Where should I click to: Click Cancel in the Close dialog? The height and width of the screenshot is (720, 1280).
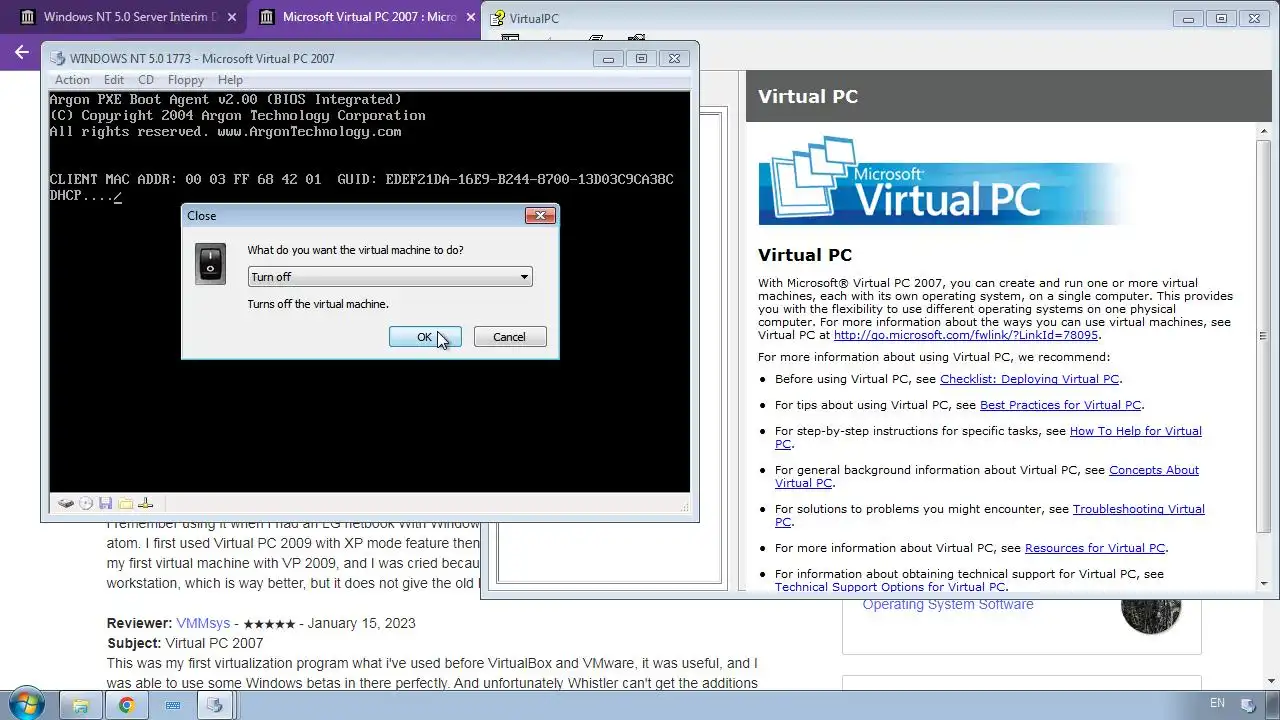(x=509, y=337)
